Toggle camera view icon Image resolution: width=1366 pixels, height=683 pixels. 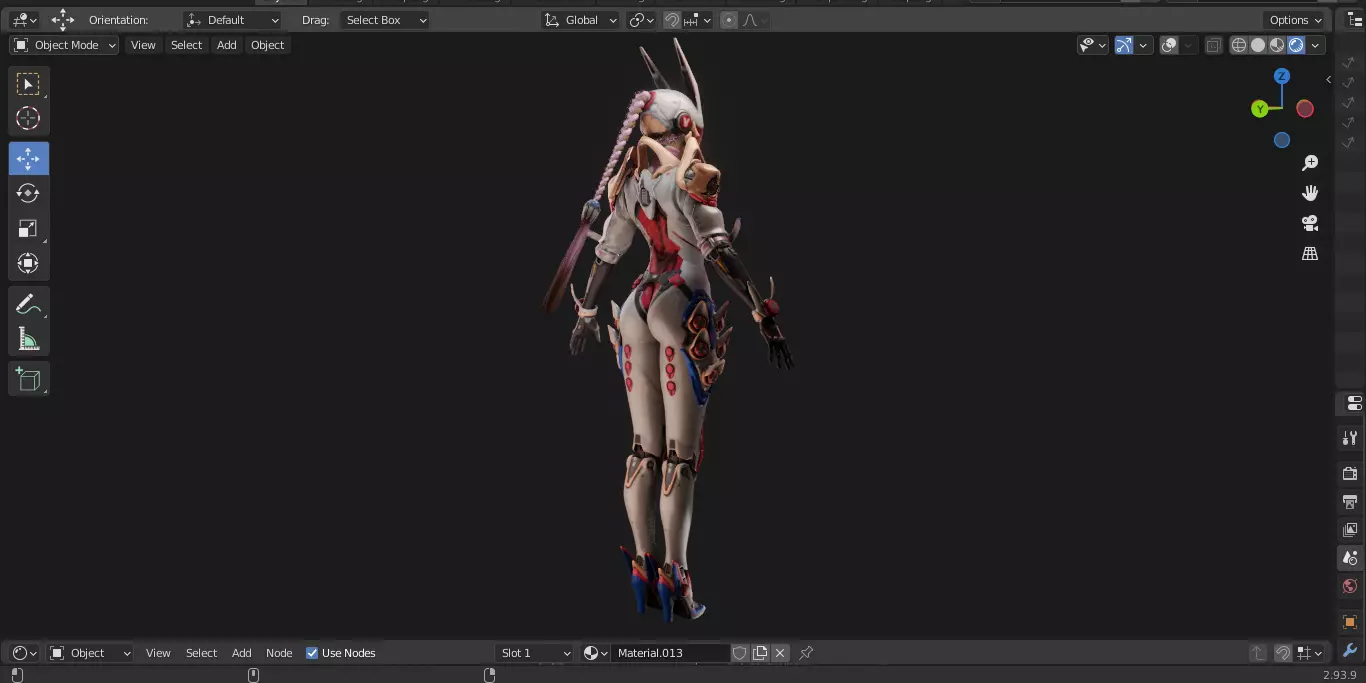[x=1310, y=223]
